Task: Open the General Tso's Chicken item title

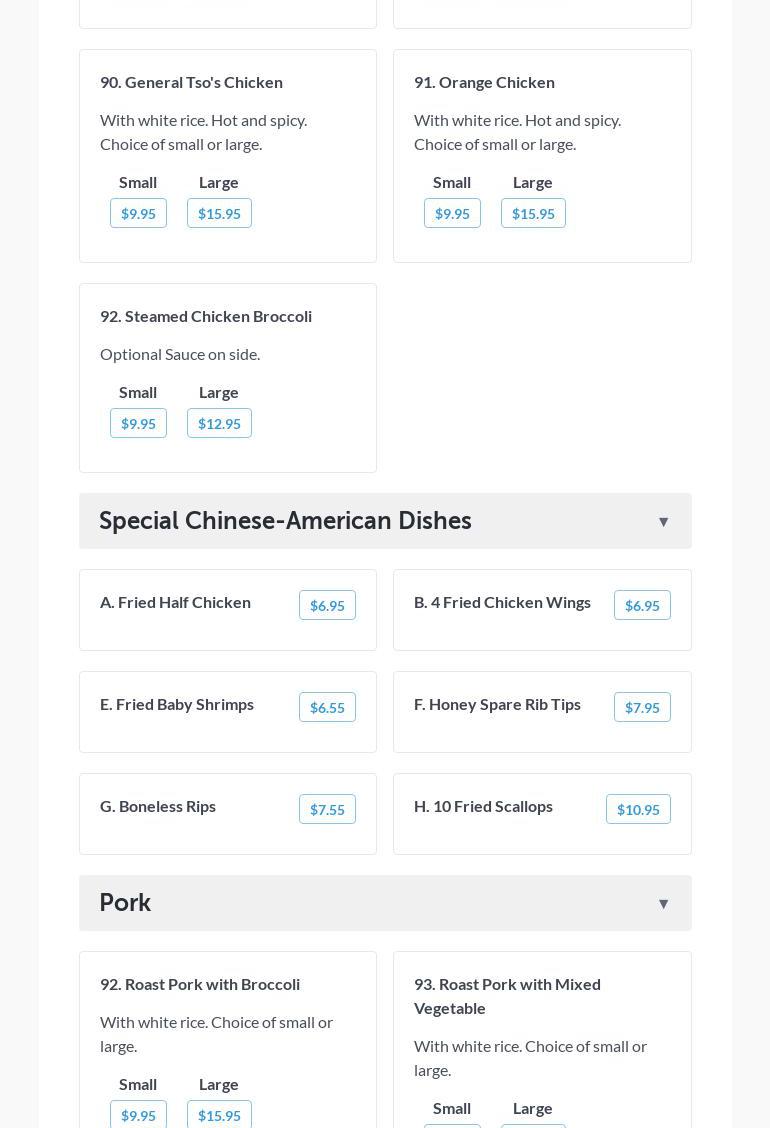Action: 191,82
